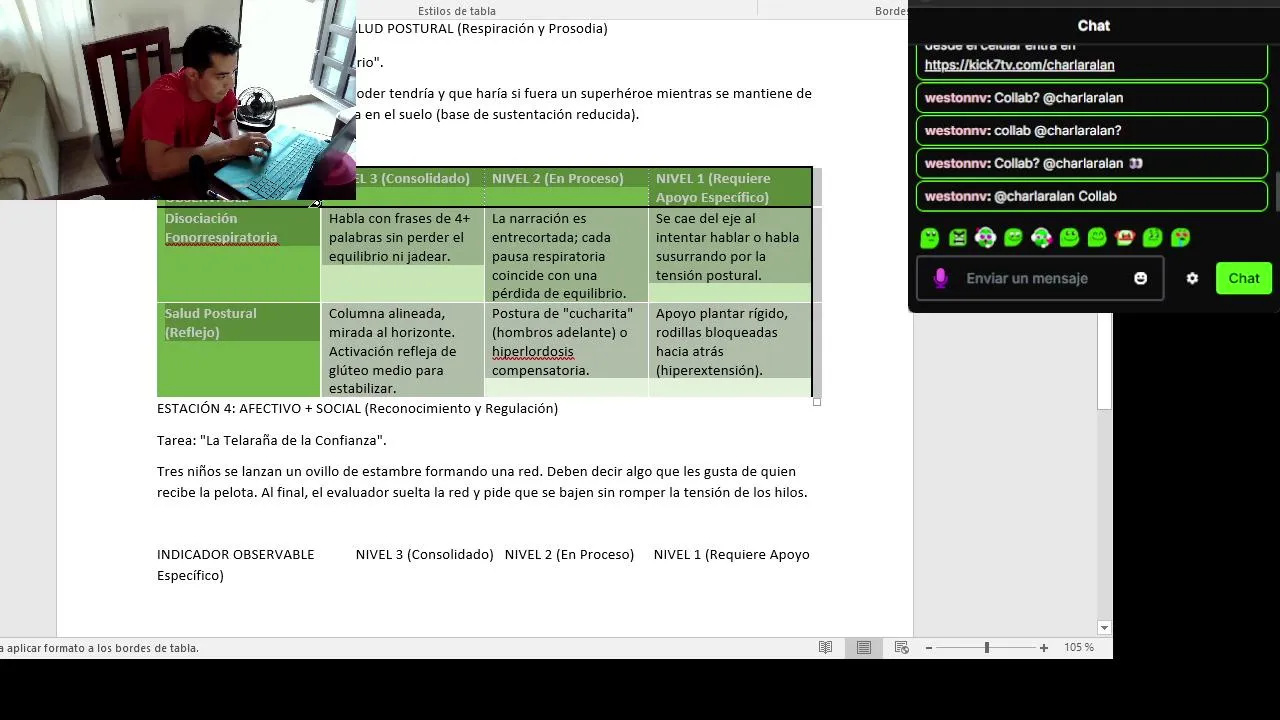Switch to Web Layout view icon
Image resolution: width=1280 pixels, height=720 pixels.
click(x=902, y=648)
